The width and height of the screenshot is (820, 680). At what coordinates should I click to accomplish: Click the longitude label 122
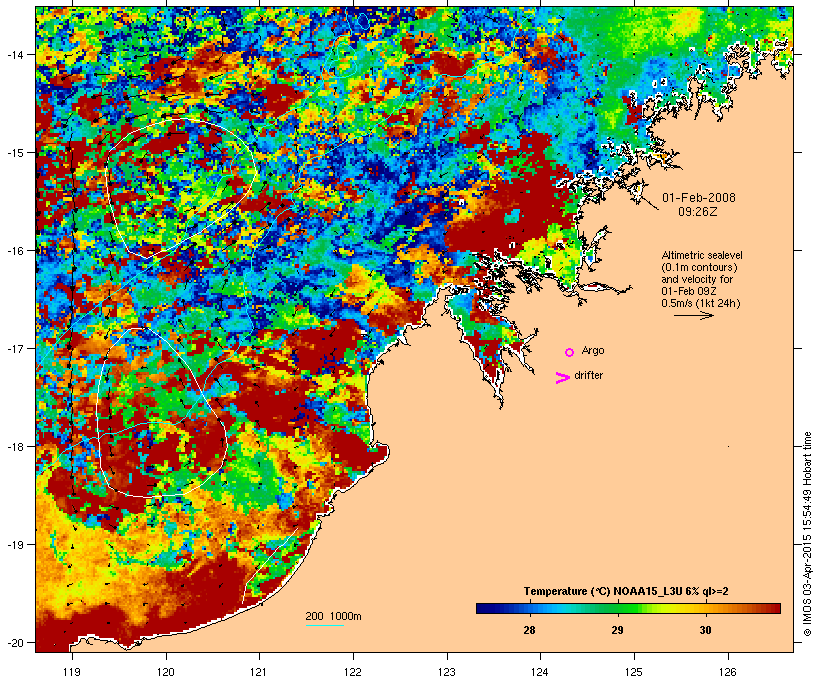click(x=353, y=672)
